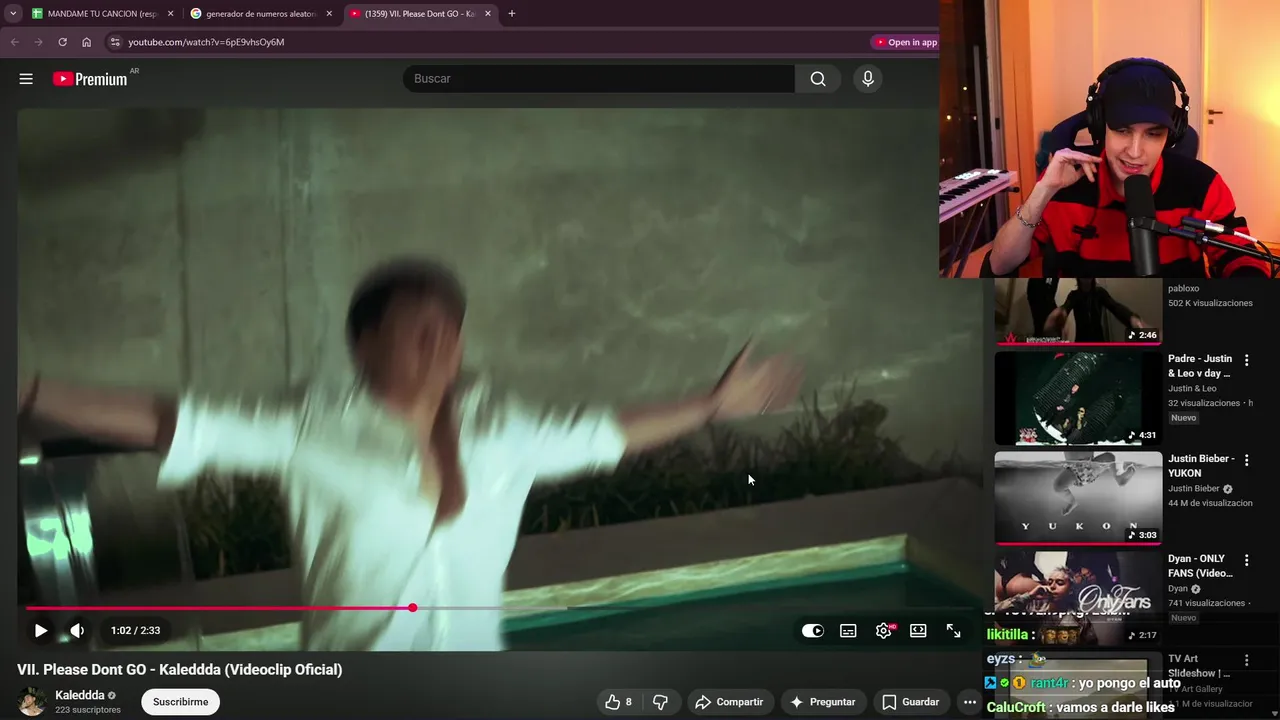This screenshot has height=720, width=1280.
Task: Play the paused video
Action: 41,631
